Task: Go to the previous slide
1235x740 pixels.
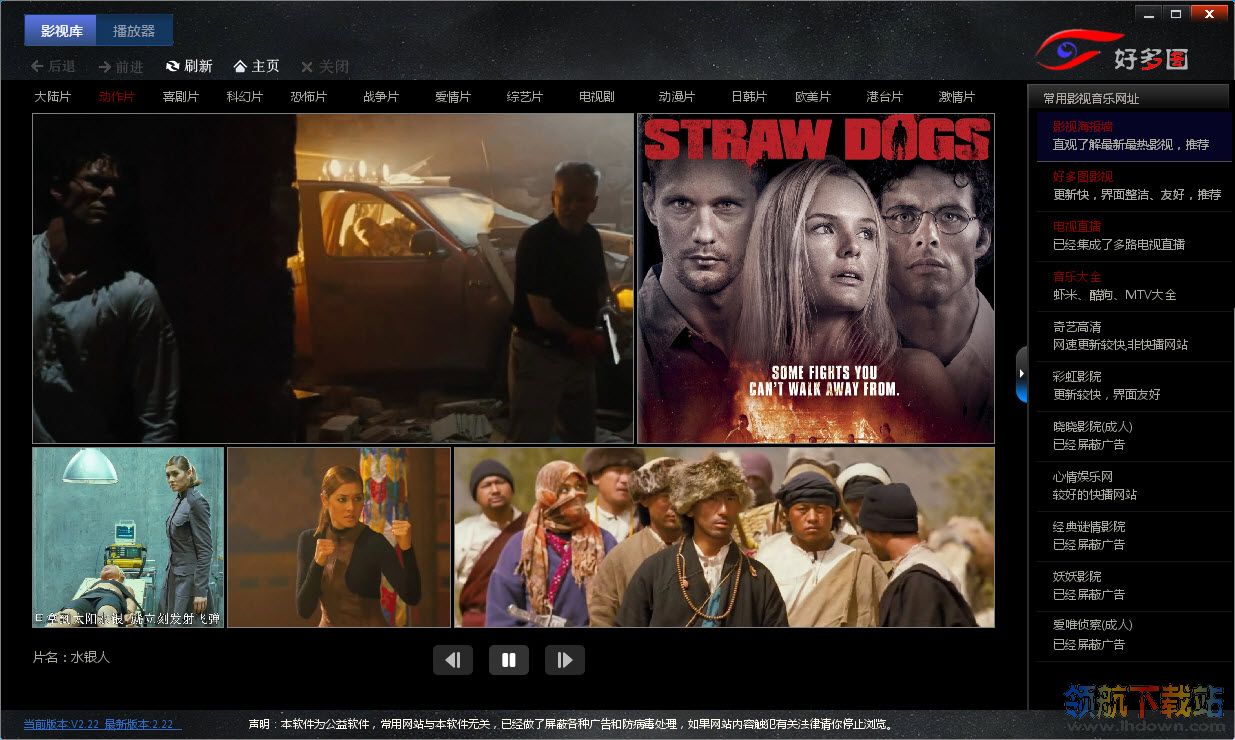Action: point(453,660)
